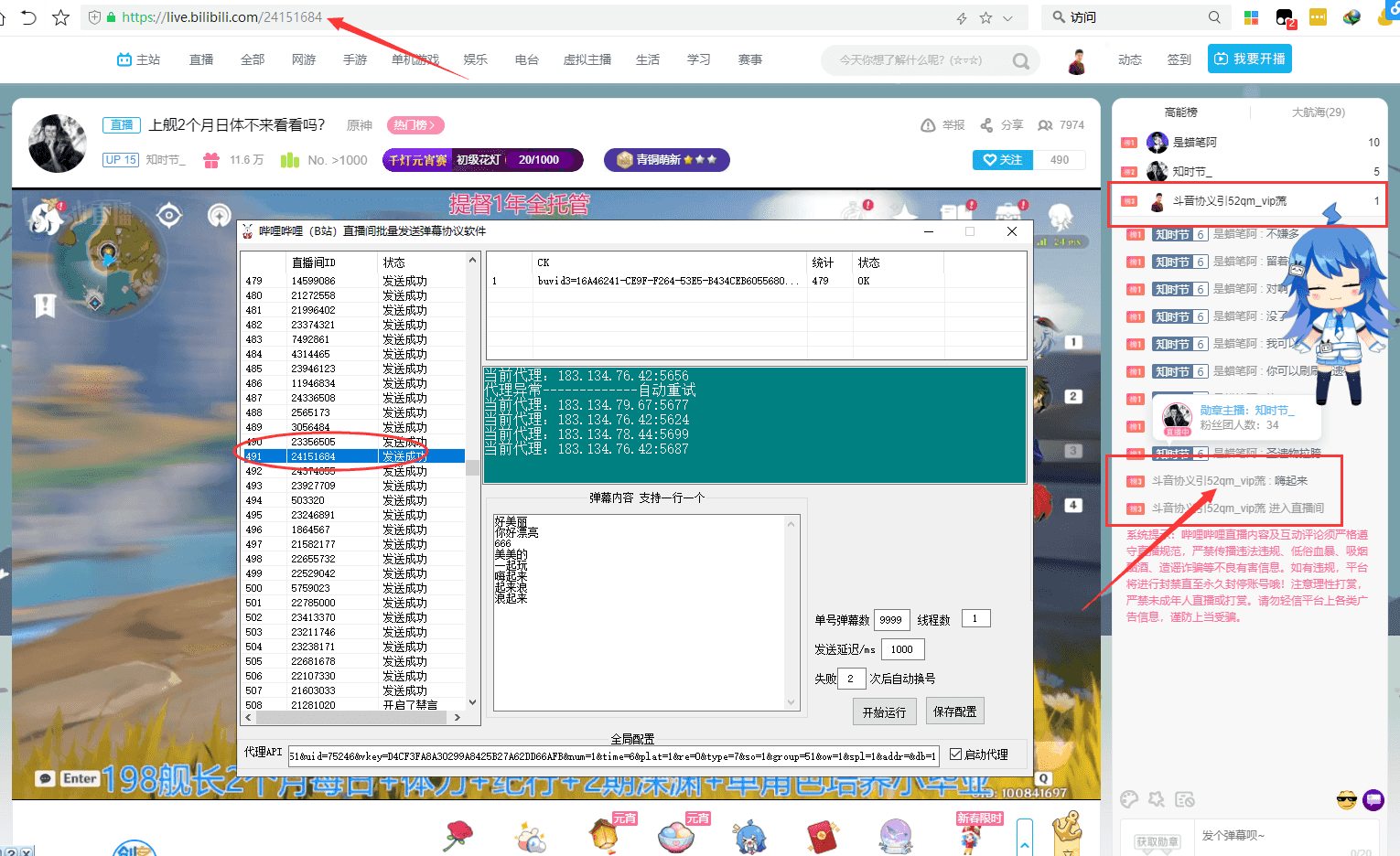Expand the address bar dropdown chevron

coord(1007,18)
